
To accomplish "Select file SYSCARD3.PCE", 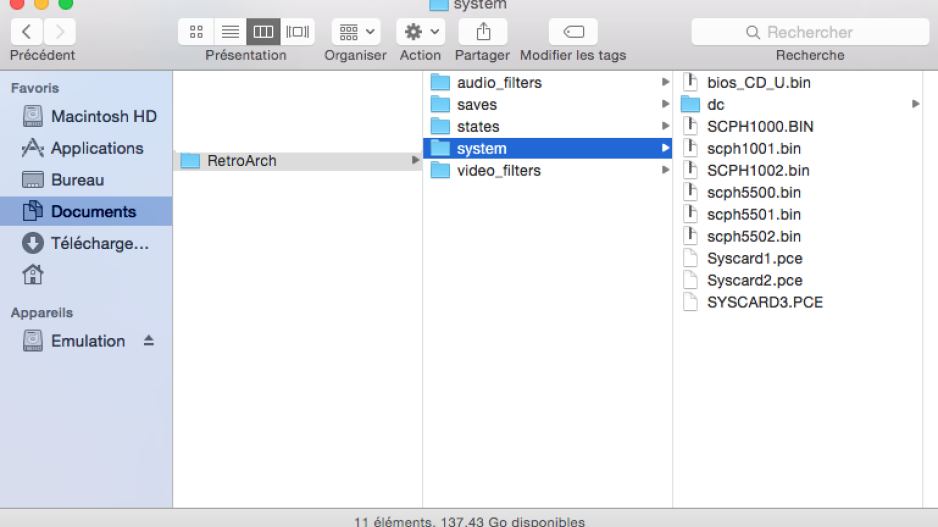I will pyautogui.click(x=798, y=302).
